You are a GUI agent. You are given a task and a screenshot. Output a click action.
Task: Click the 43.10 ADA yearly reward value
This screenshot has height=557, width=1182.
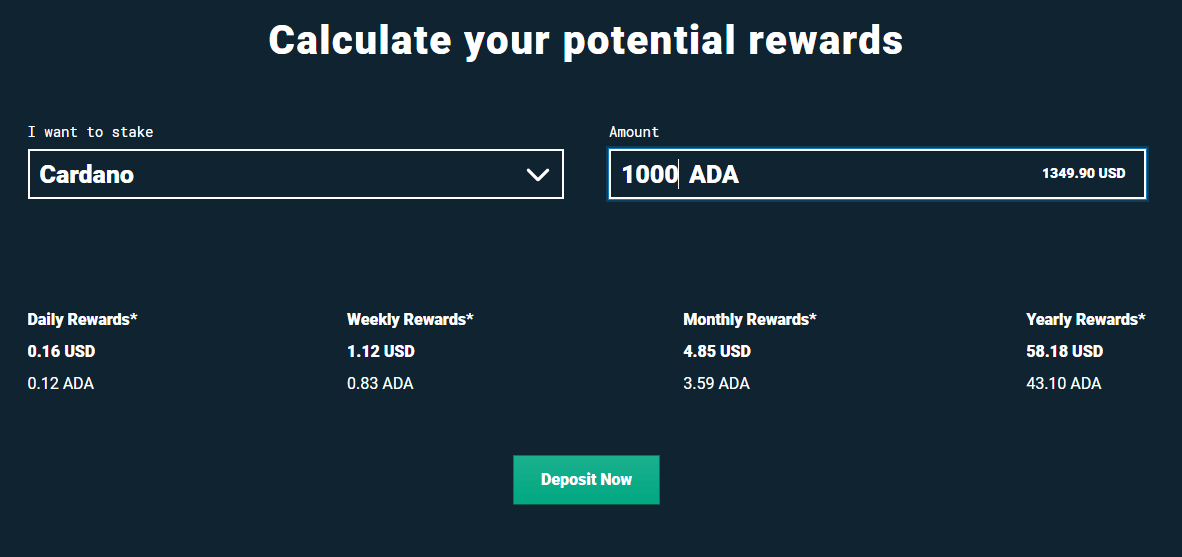[x=1064, y=383]
